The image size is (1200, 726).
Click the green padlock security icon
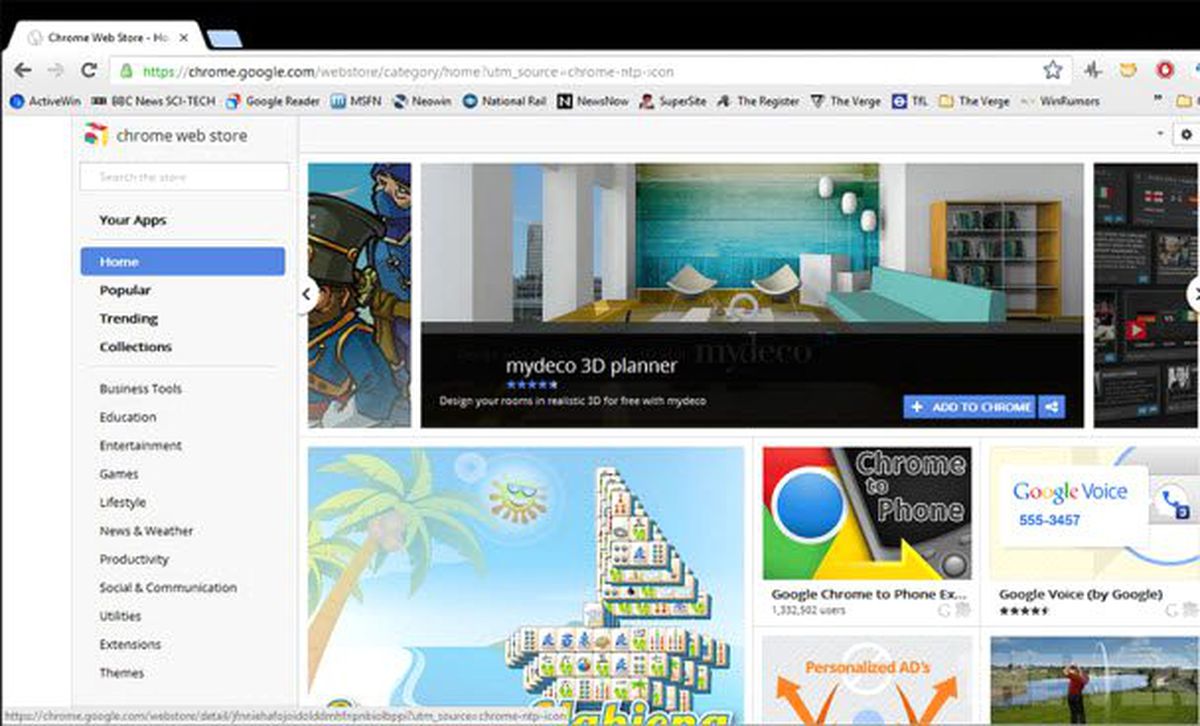(126, 71)
